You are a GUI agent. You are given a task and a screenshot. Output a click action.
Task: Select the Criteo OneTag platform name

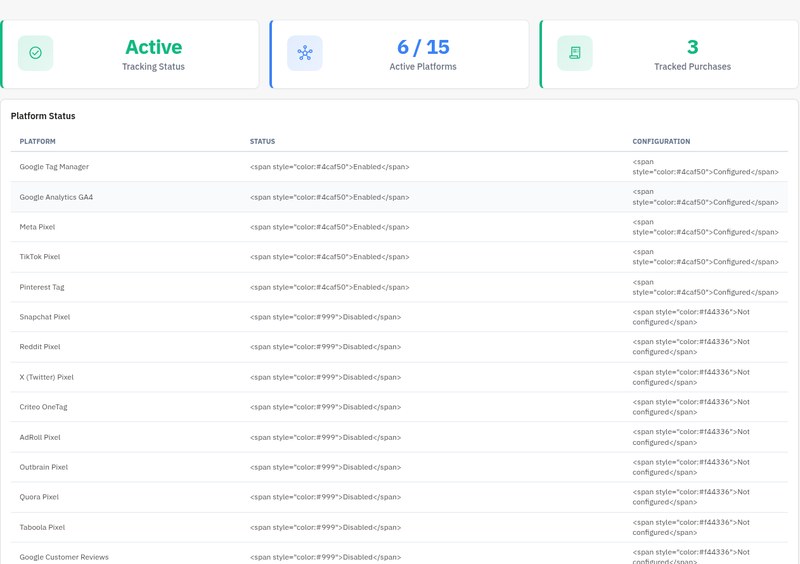pyautogui.click(x=43, y=407)
